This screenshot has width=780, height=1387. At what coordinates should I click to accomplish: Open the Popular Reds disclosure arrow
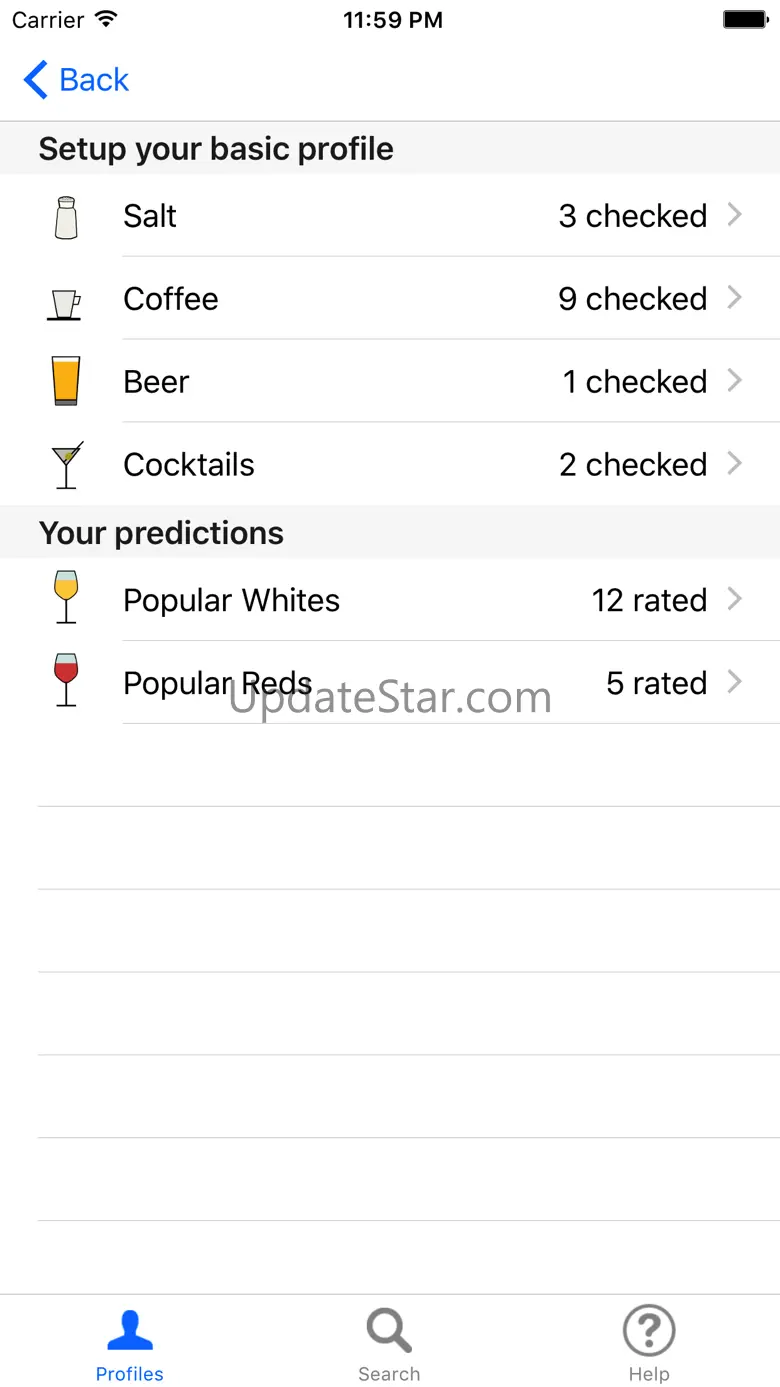click(735, 682)
